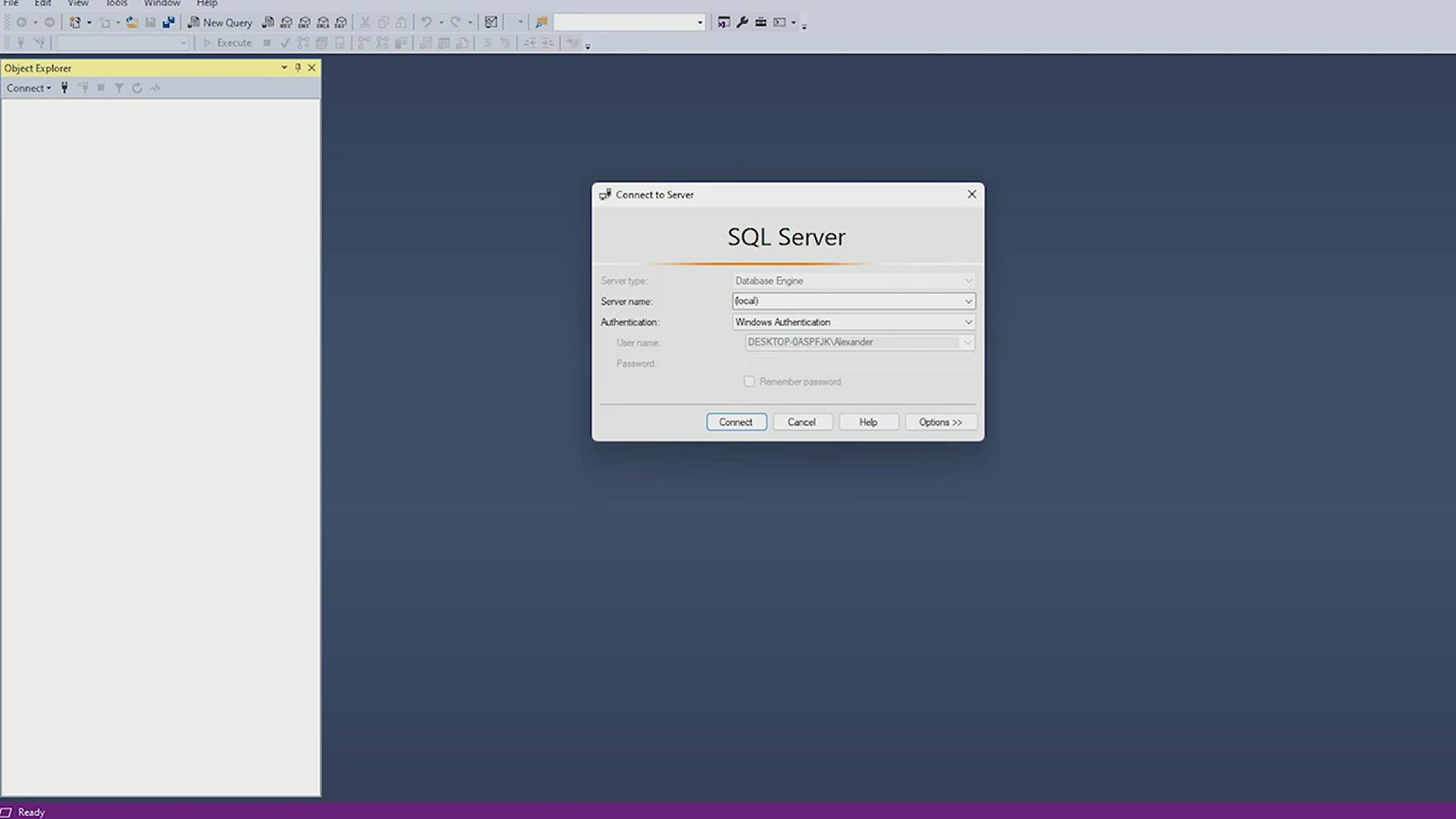Open the toolbar search combo box dropdown
The width and height of the screenshot is (1456, 819).
tap(700, 23)
